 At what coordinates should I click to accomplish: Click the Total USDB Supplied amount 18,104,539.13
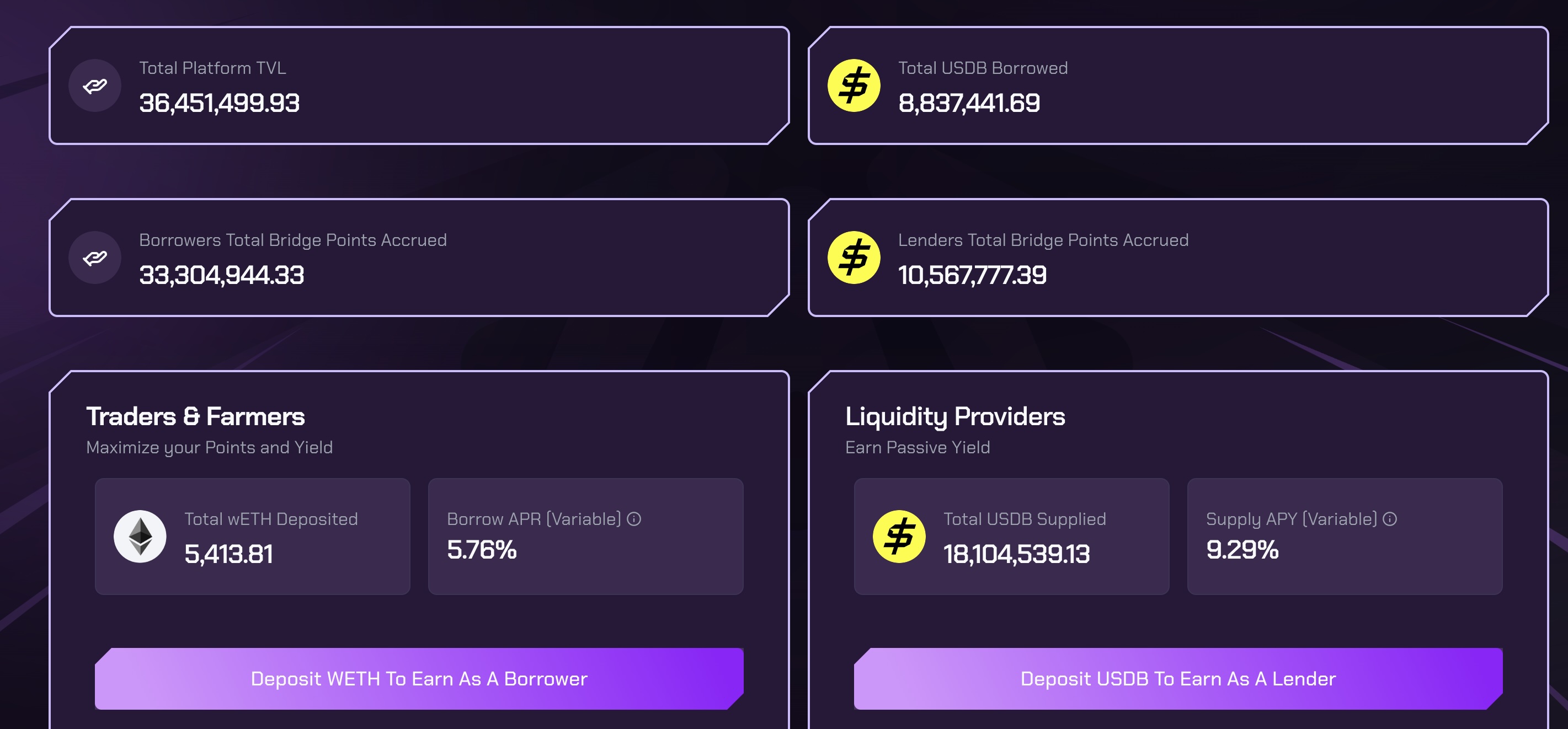(1016, 554)
